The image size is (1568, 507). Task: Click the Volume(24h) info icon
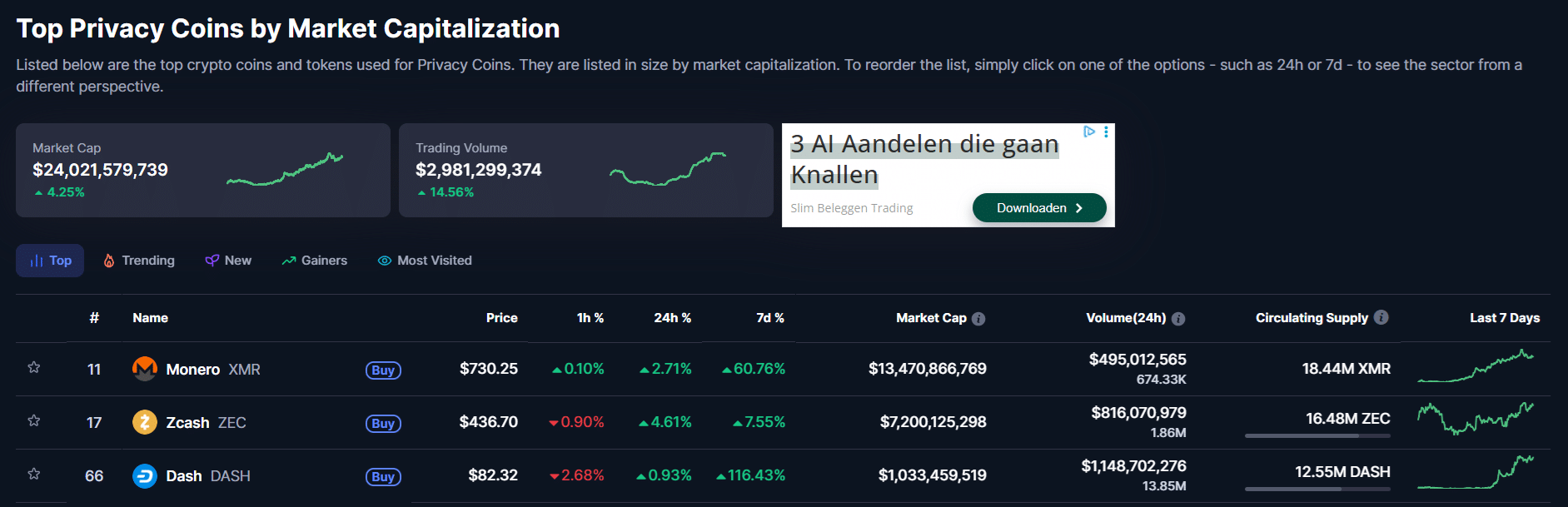point(1178,319)
